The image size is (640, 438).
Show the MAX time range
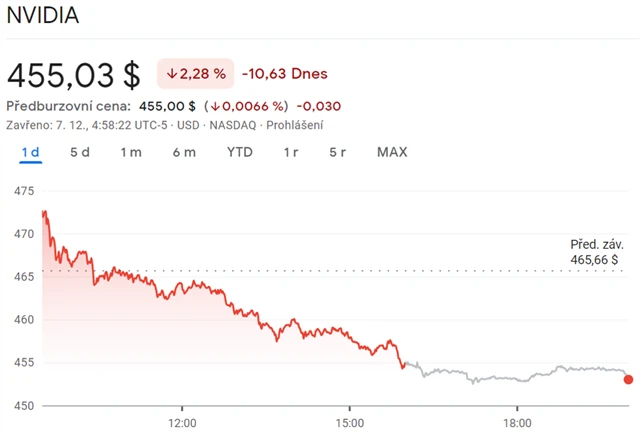click(392, 152)
